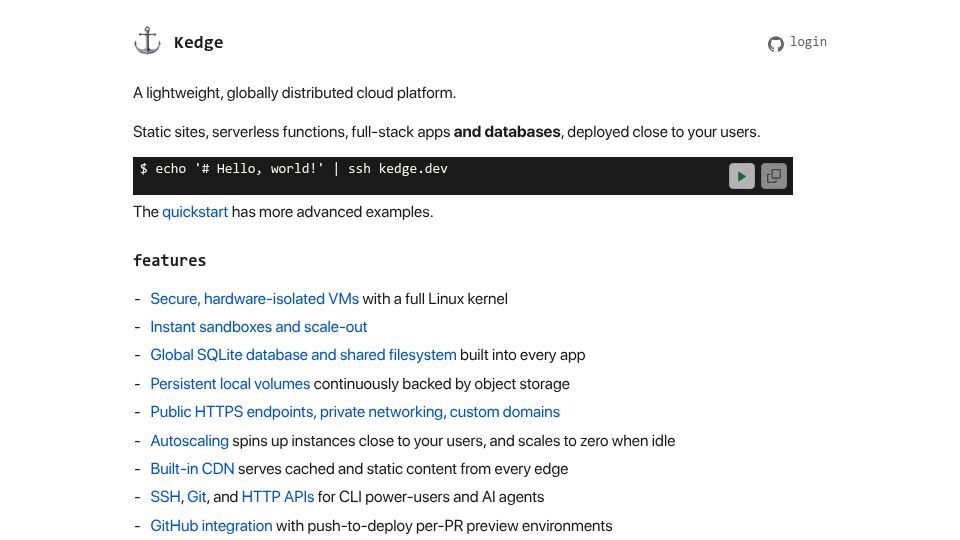Screen dimensions: 960x540
Task: Open the login link
Action: tap(808, 42)
